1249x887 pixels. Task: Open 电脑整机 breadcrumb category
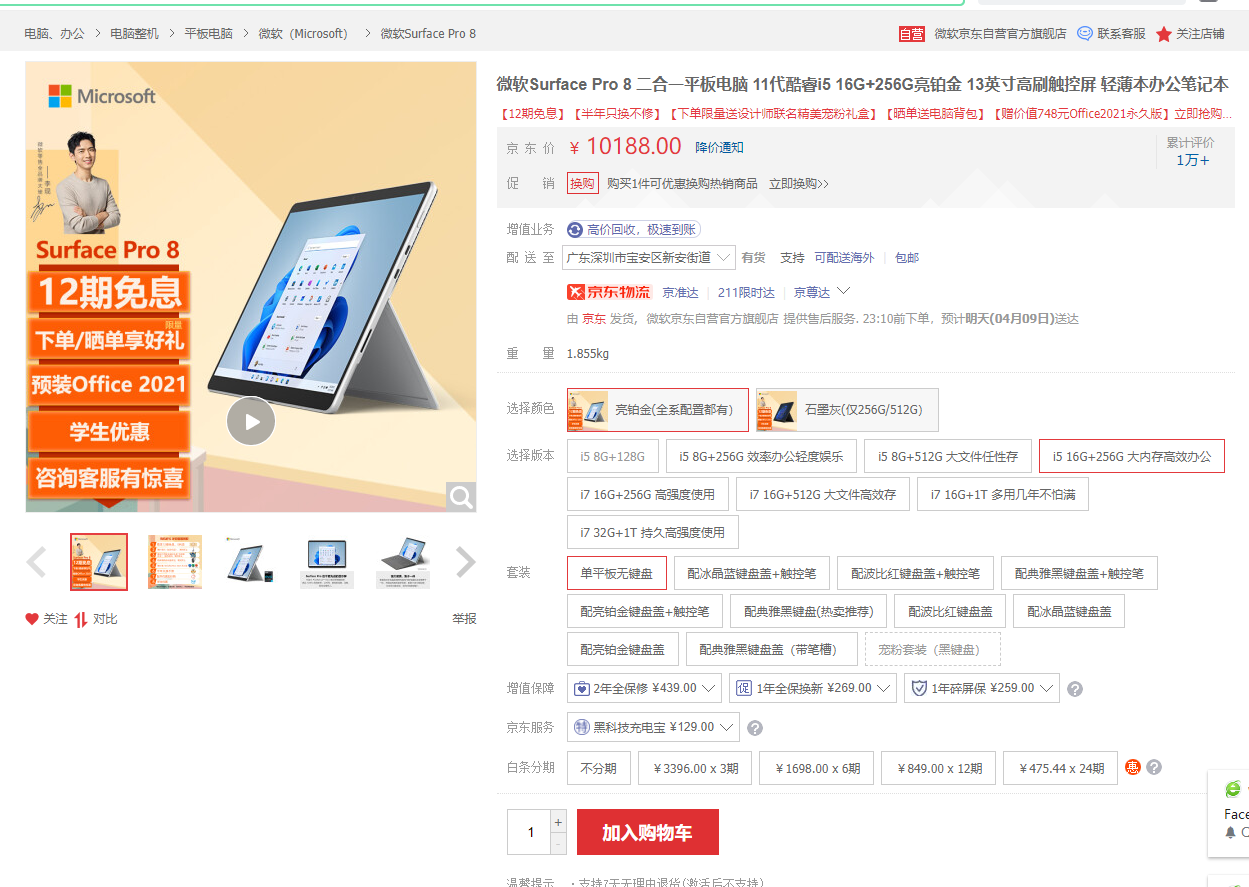(x=134, y=33)
